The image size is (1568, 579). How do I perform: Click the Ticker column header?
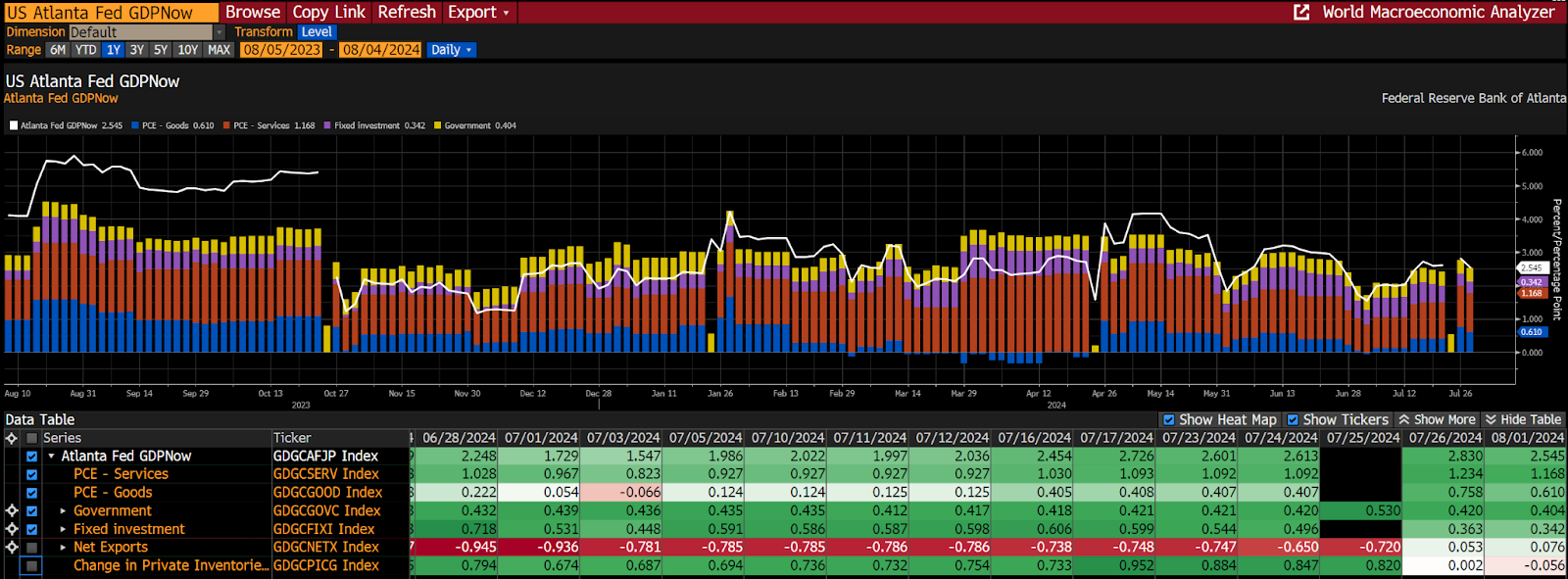[292, 438]
